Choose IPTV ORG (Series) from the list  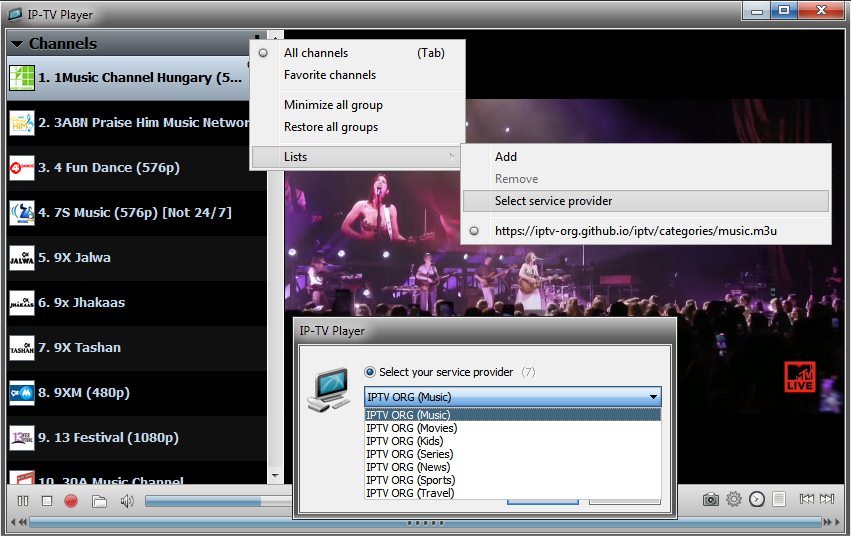[x=512, y=454]
